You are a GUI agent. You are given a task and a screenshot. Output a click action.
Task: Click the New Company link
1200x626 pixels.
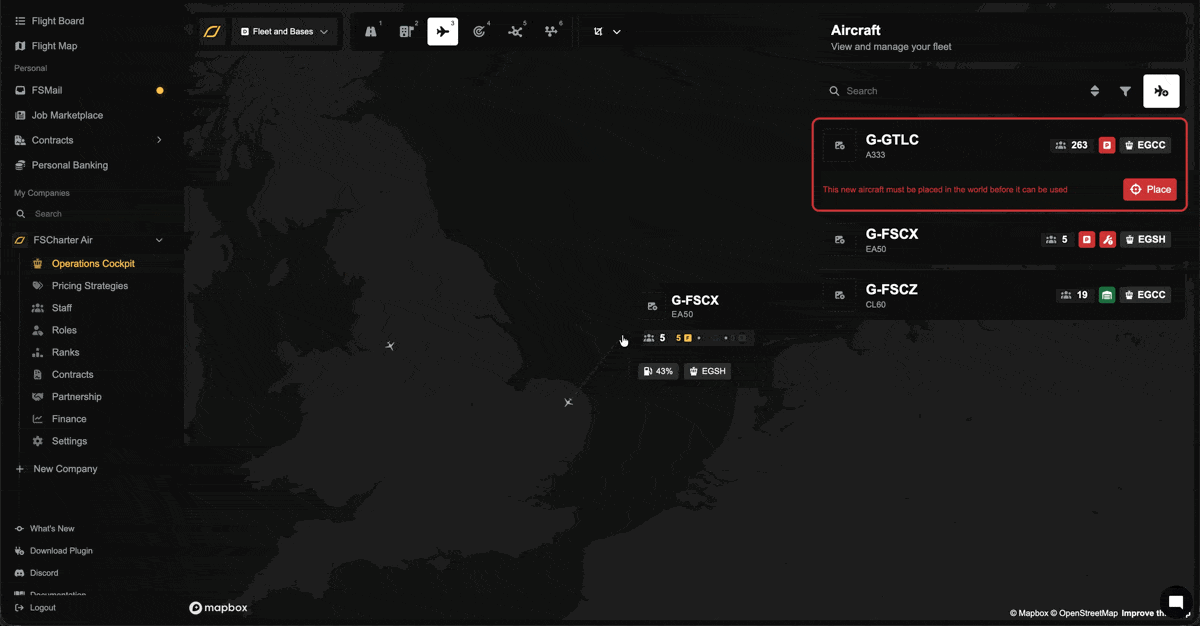click(x=65, y=469)
